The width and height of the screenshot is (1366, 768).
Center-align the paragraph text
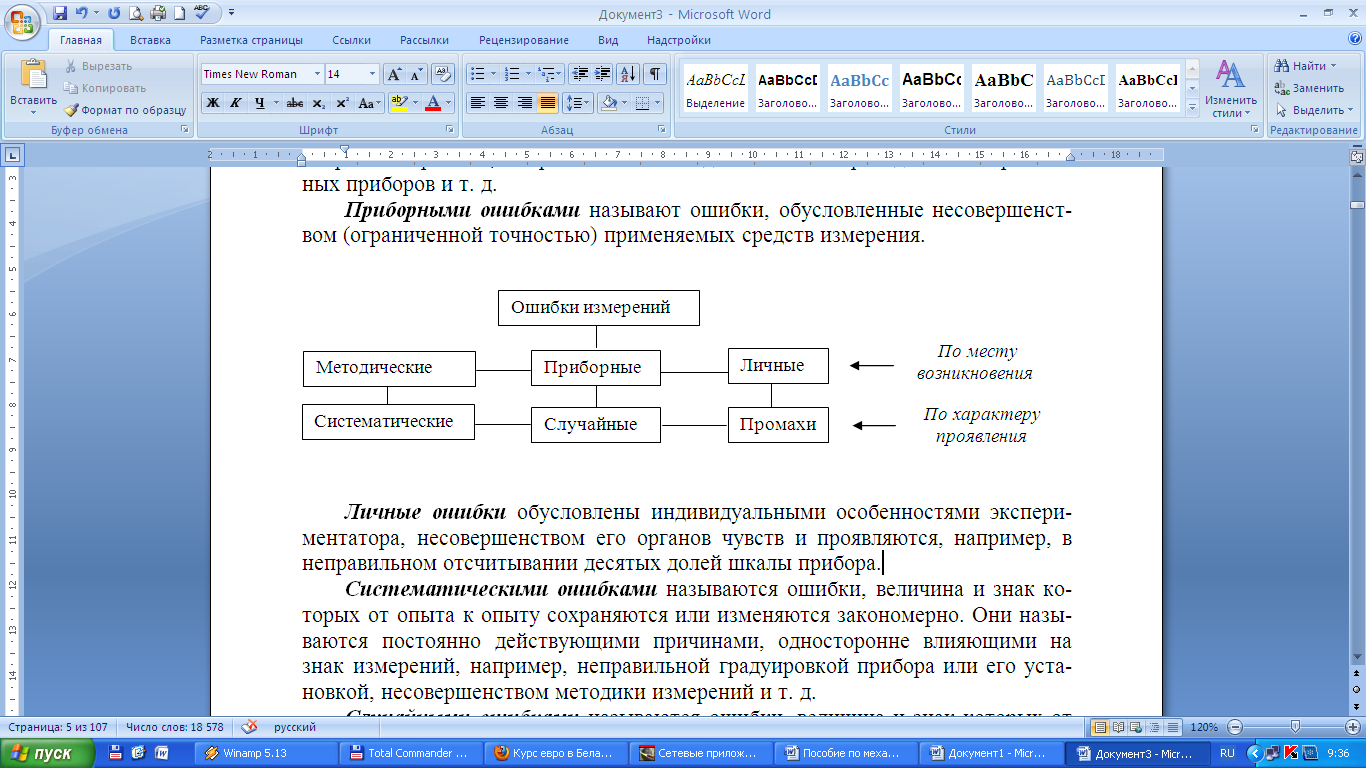pos(501,103)
